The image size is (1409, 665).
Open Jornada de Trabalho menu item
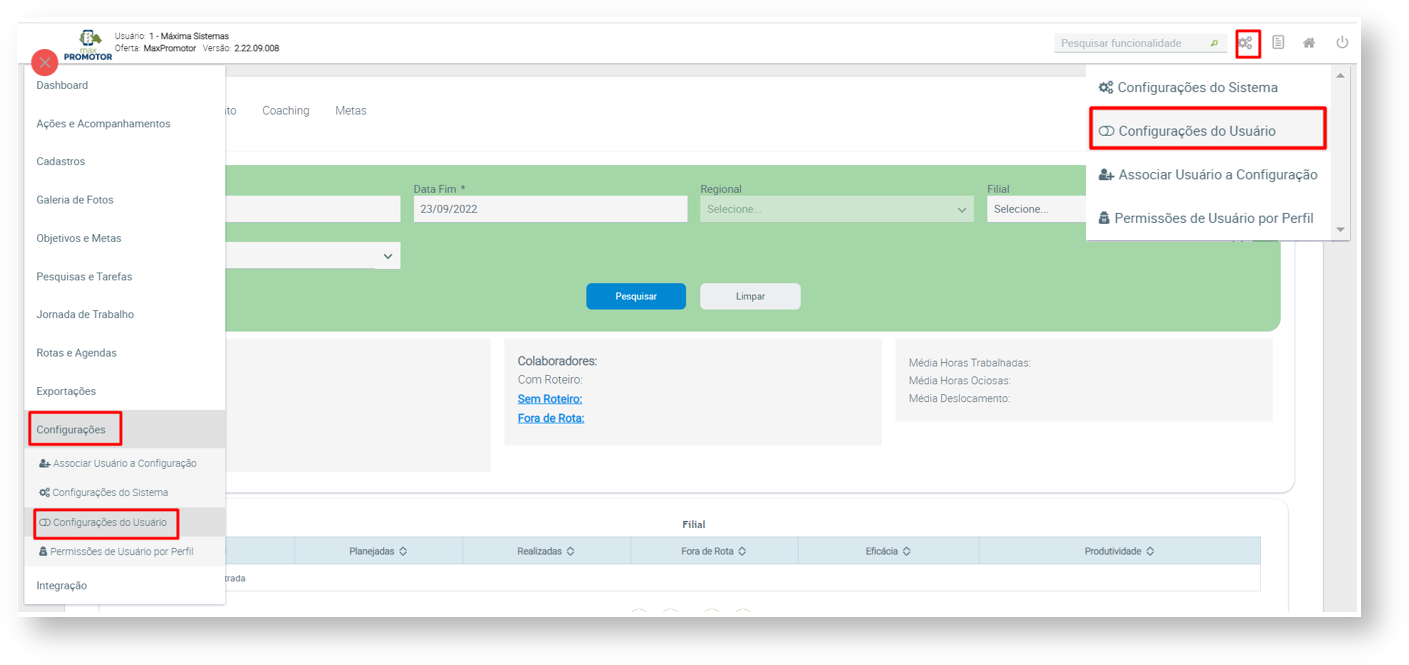(125, 315)
